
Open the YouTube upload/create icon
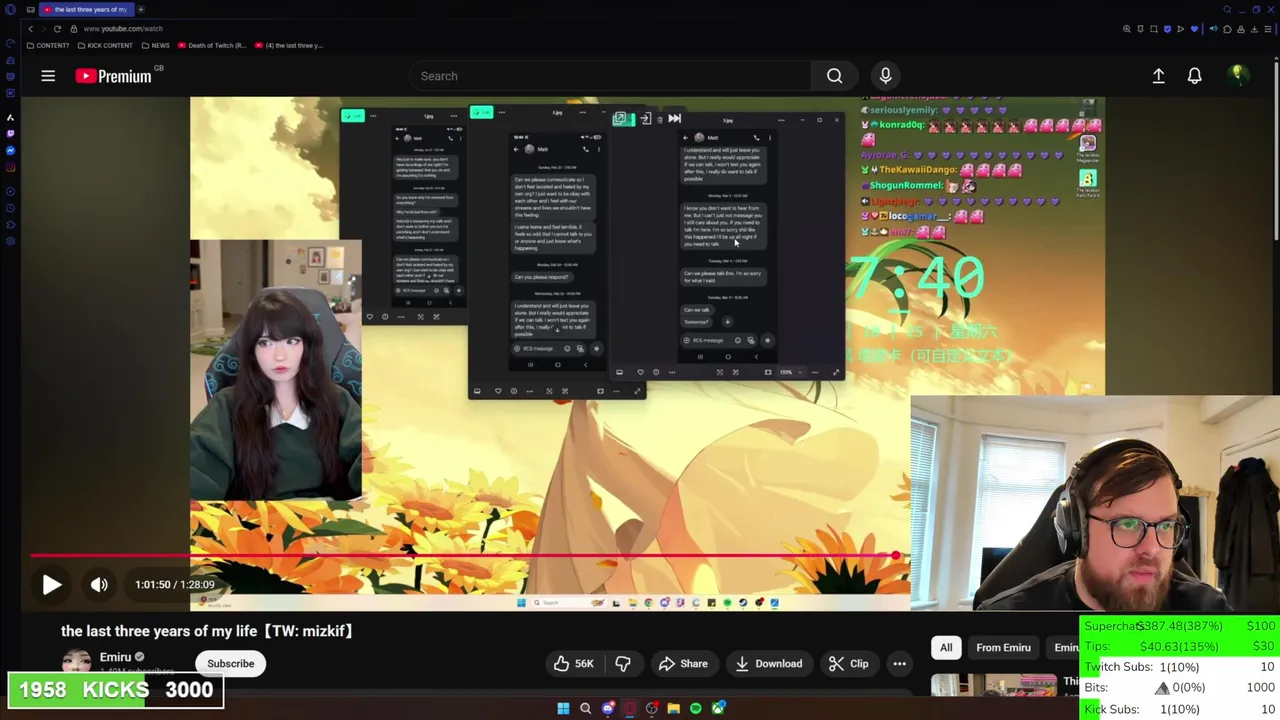coord(1158,76)
